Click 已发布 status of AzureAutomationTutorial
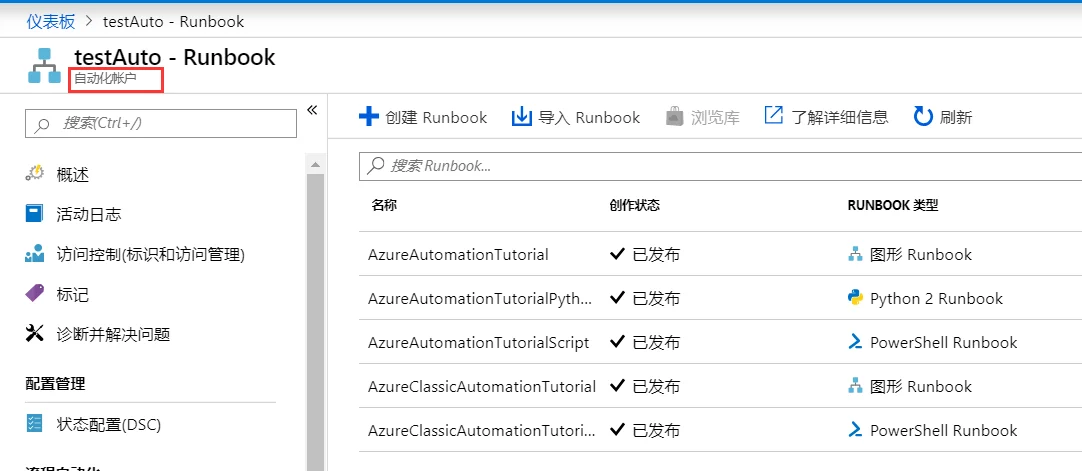The image size is (1082, 471). tap(656, 254)
